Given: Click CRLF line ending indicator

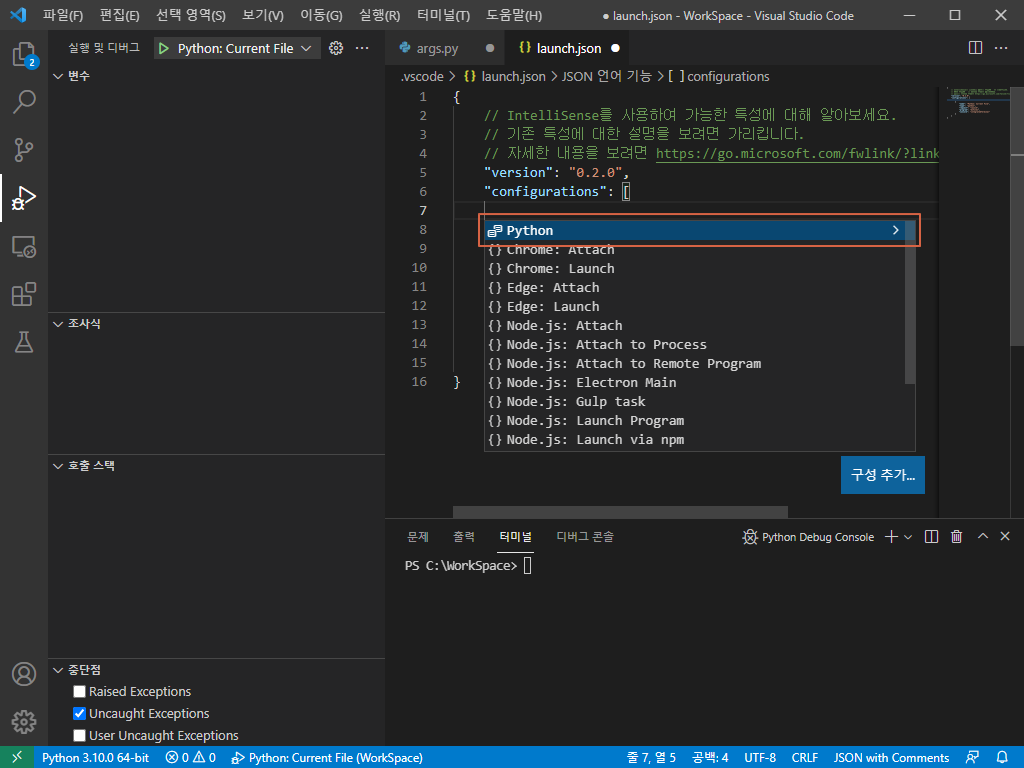Looking at the screenshot, I should click(805, 758).
